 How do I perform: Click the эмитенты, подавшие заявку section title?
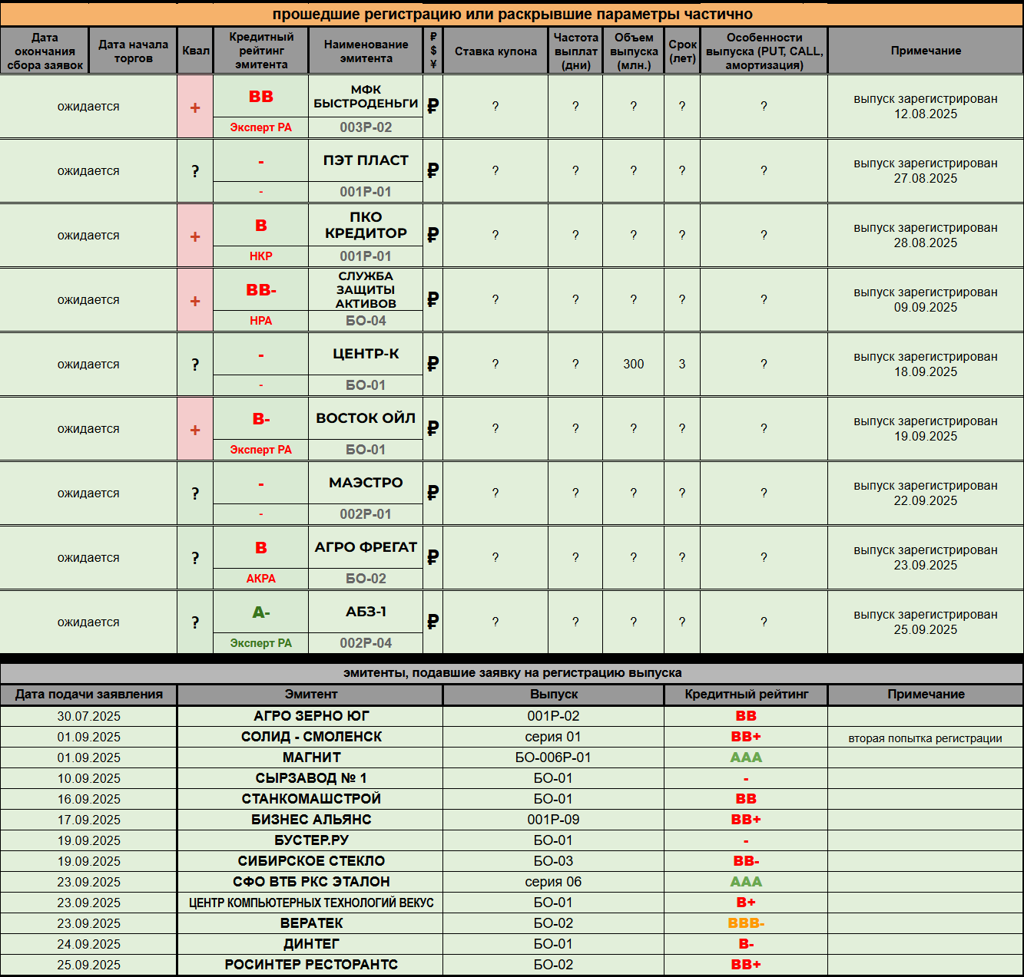click(511, 673)
